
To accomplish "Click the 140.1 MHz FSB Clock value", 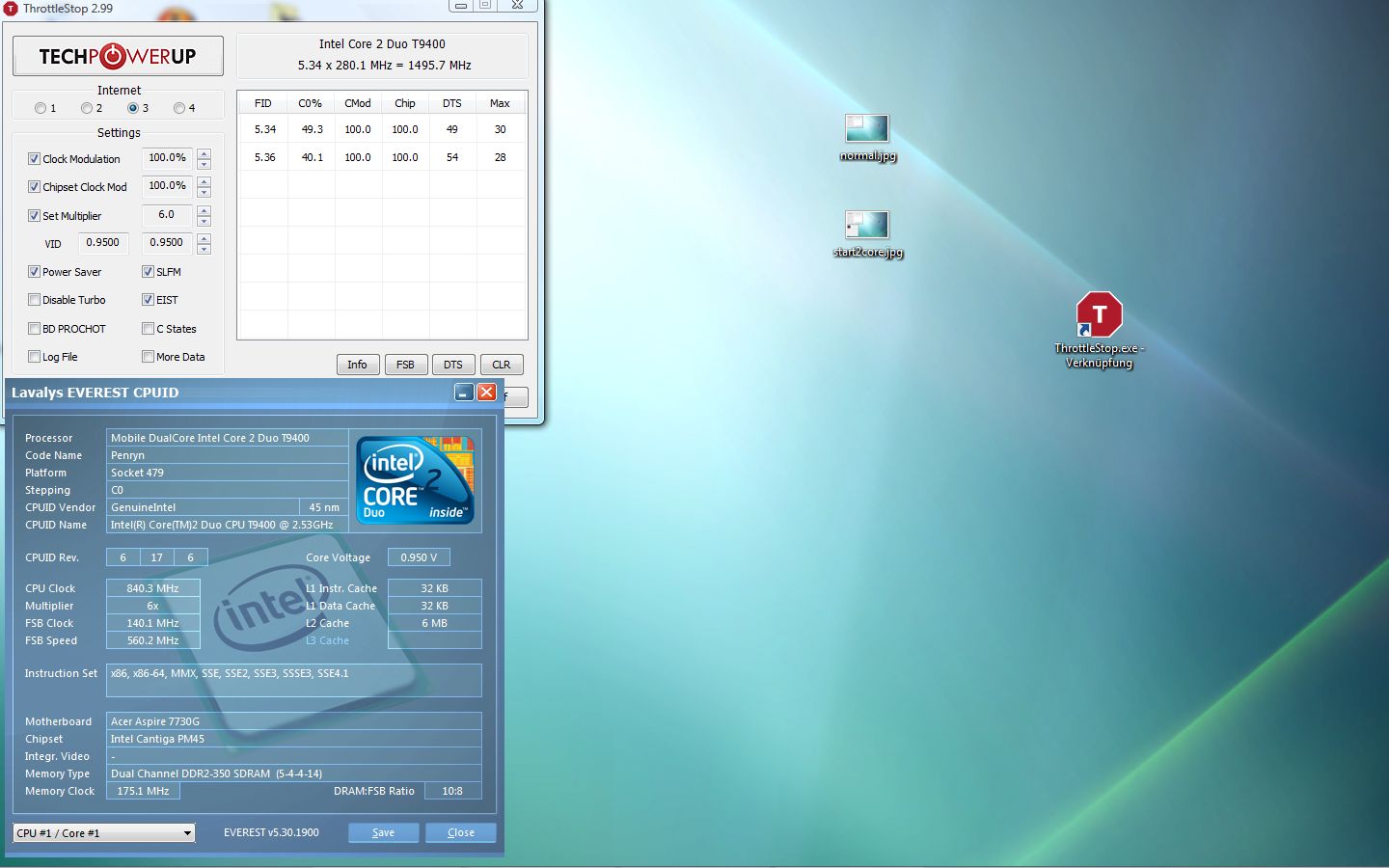I will (152, 623).
